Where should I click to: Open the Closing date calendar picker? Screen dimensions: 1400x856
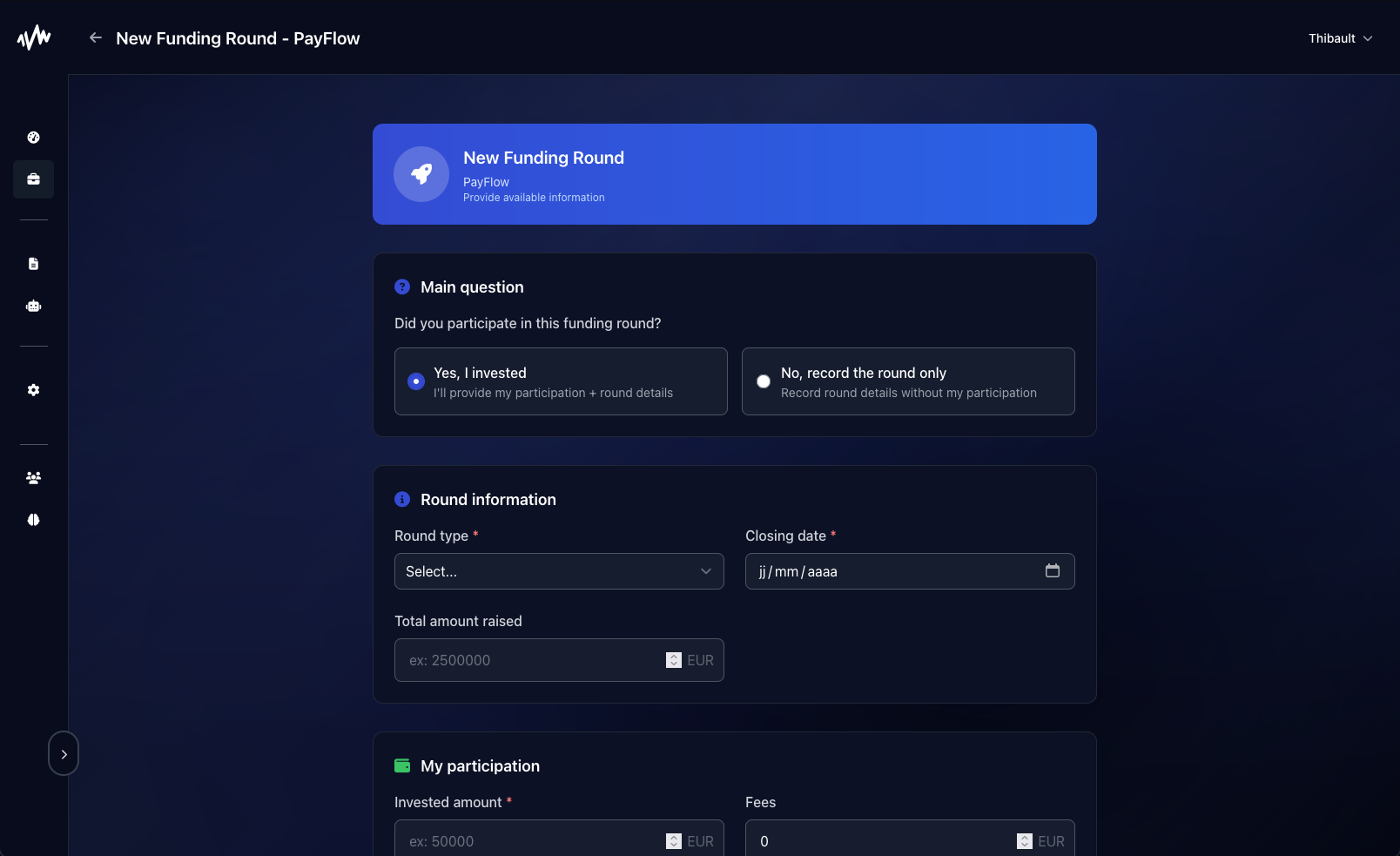(x=1053, y=571)
